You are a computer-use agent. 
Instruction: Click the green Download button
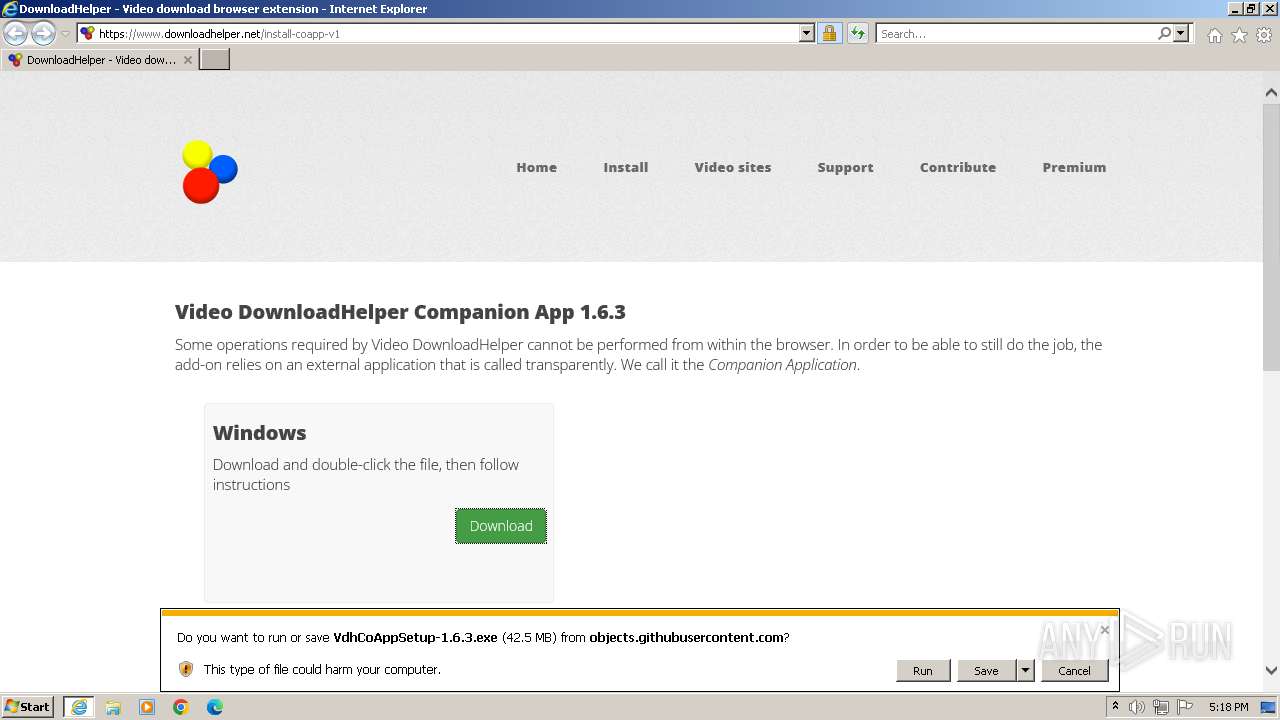pyautogui.click(x=501, y=526)
